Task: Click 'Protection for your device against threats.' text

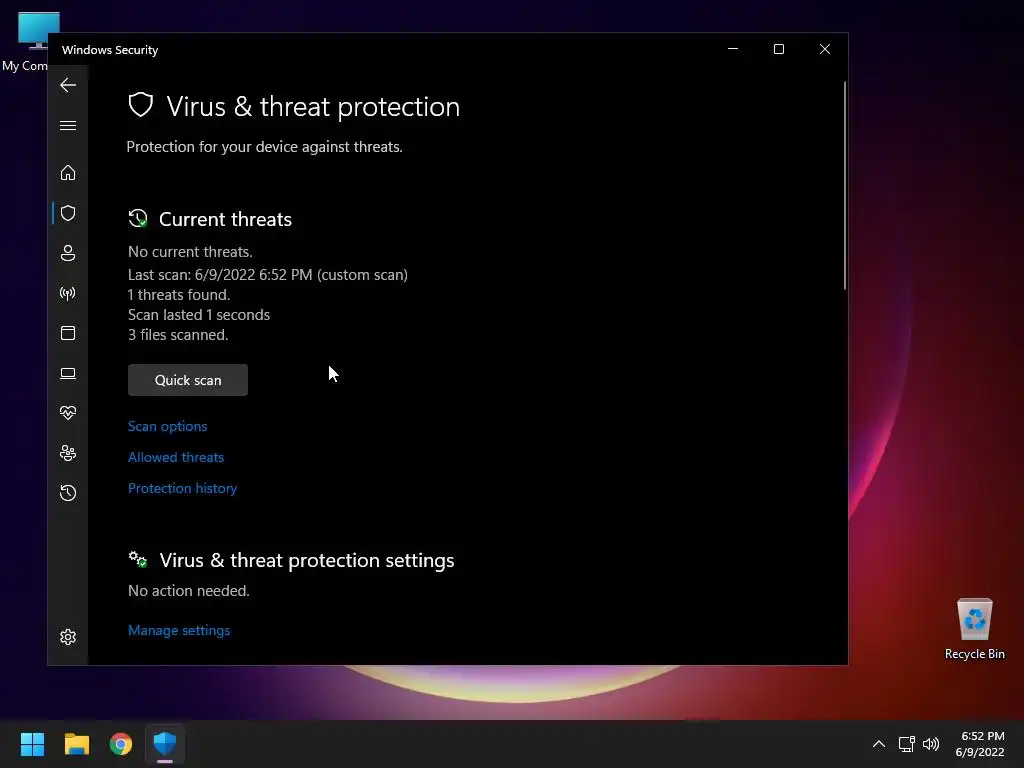Action: coord(264,147)
